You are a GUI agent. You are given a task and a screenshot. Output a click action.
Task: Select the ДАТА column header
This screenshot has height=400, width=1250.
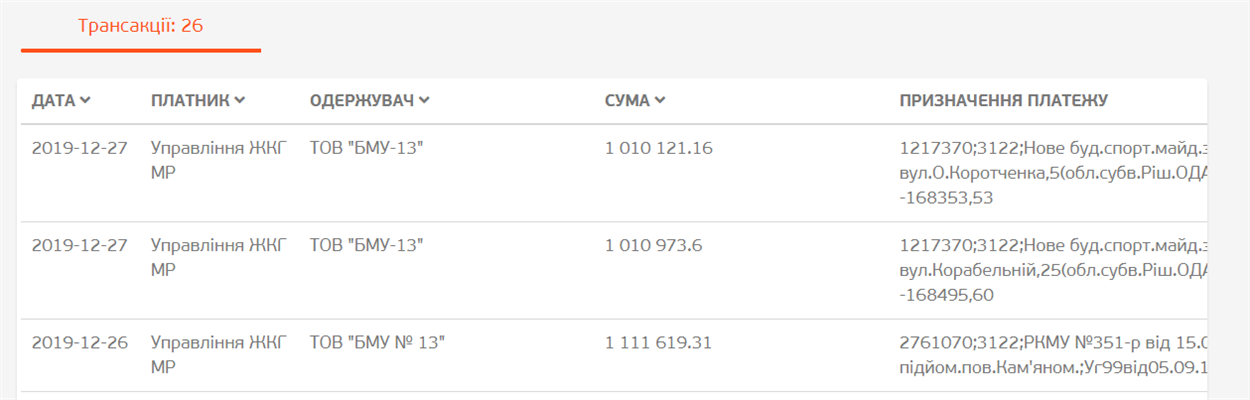click(x=54, y=100)
